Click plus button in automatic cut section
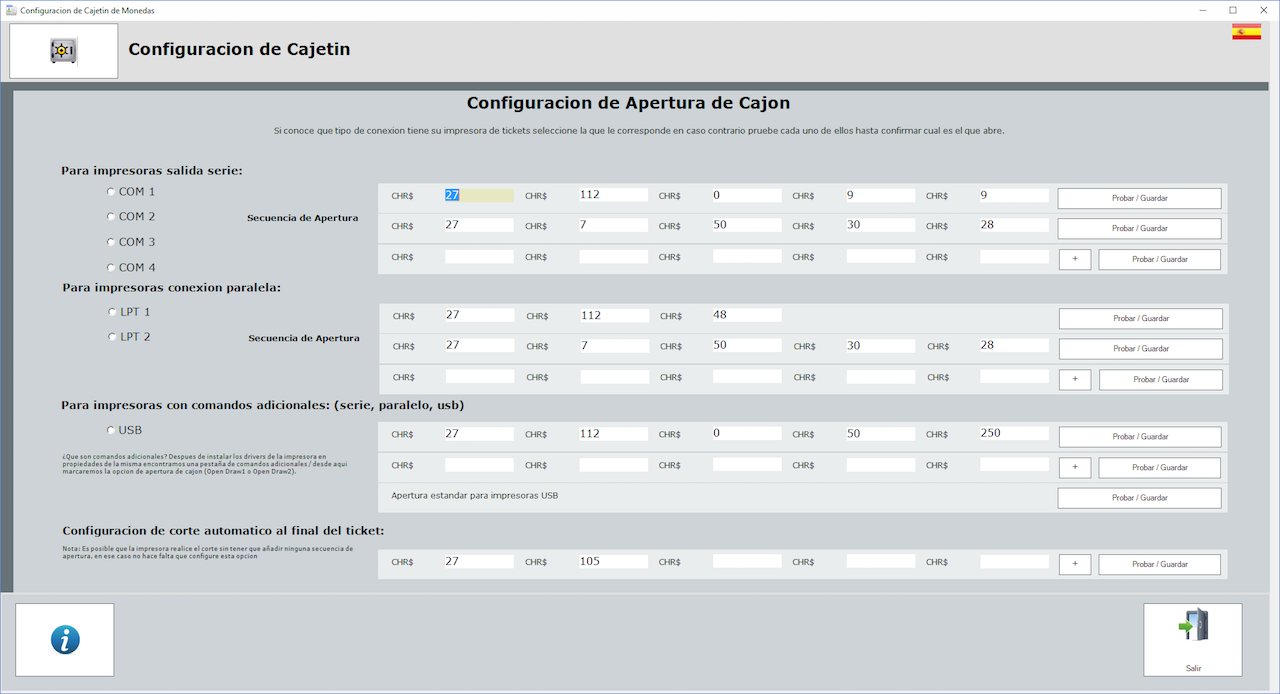The image size is (1280, 694). [1075, 564]
